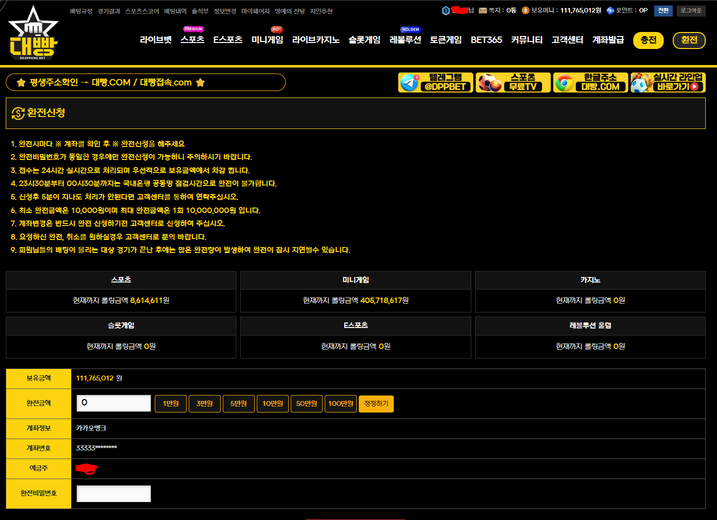The height and width of the screenshot is (520, 717).
Task: Open 라이브카지노 in the main navigation
Action: [316, 40]
